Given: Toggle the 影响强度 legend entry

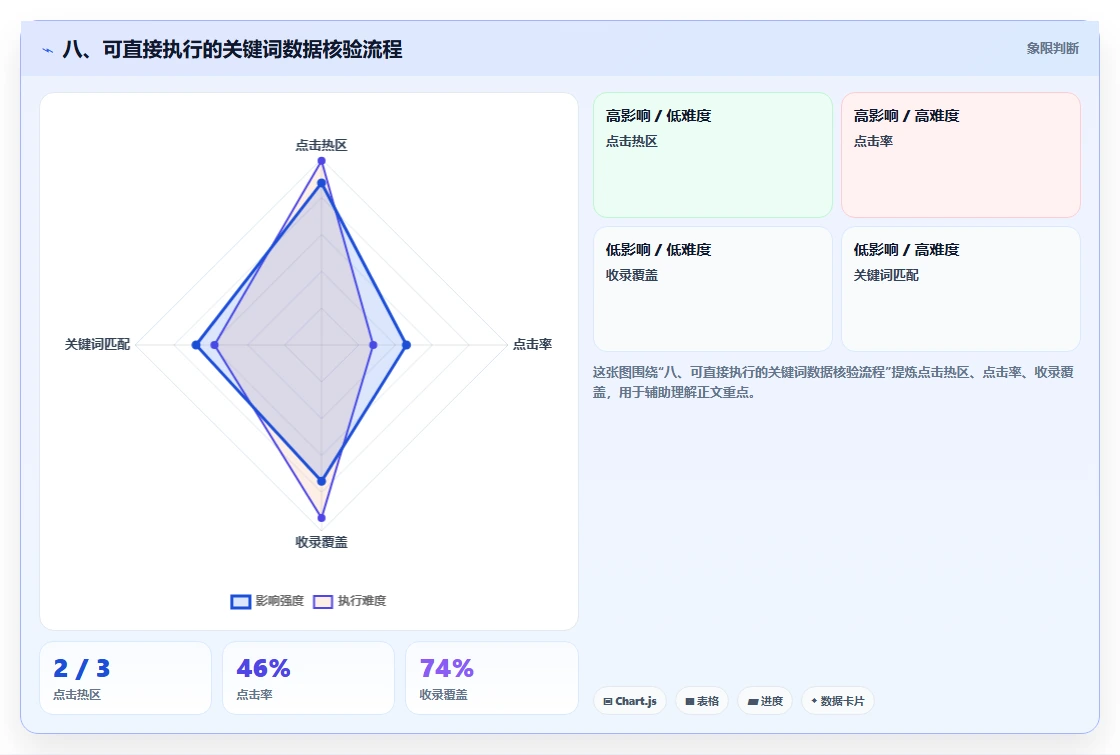Looking at the screenshot, I should [x=267, y=601].
